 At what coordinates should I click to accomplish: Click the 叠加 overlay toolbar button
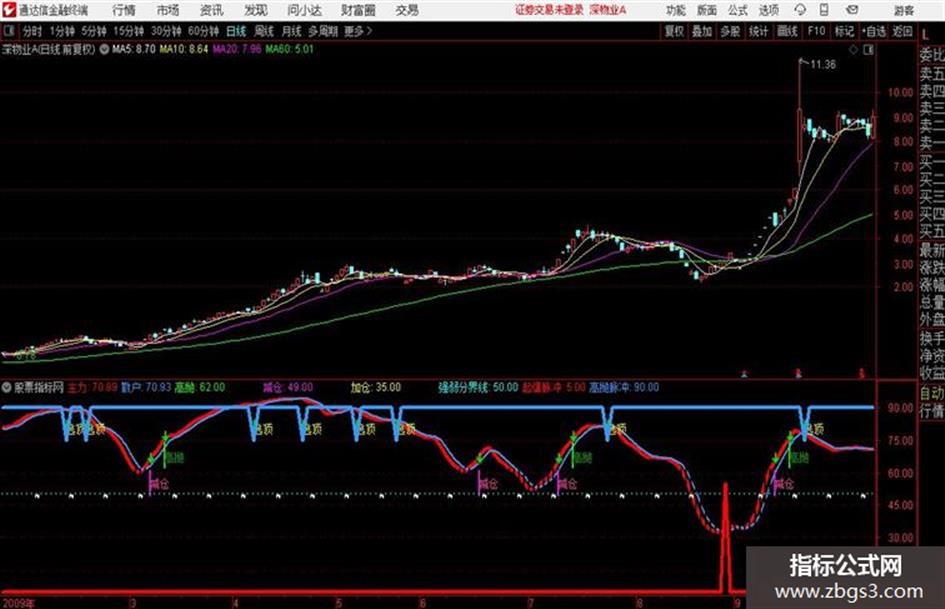[702, 31]
